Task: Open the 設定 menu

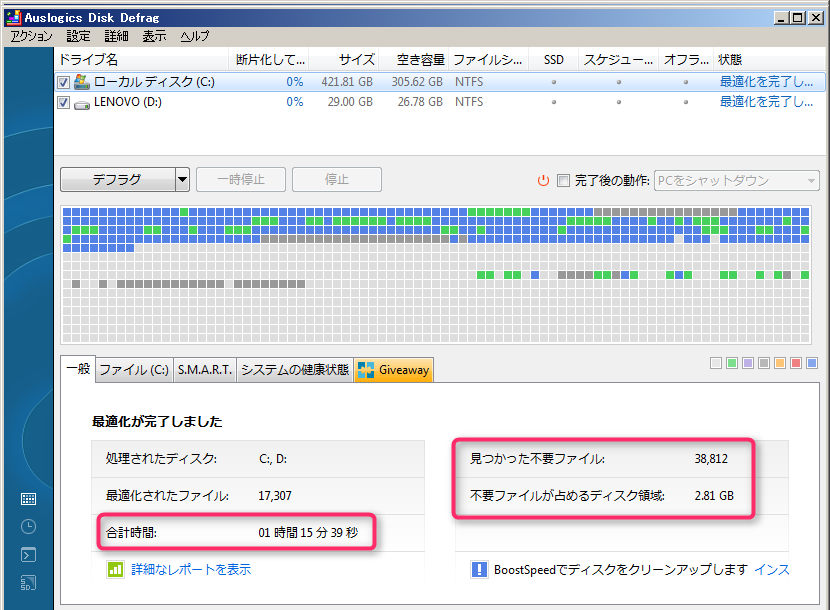Action: pos(78,36)
